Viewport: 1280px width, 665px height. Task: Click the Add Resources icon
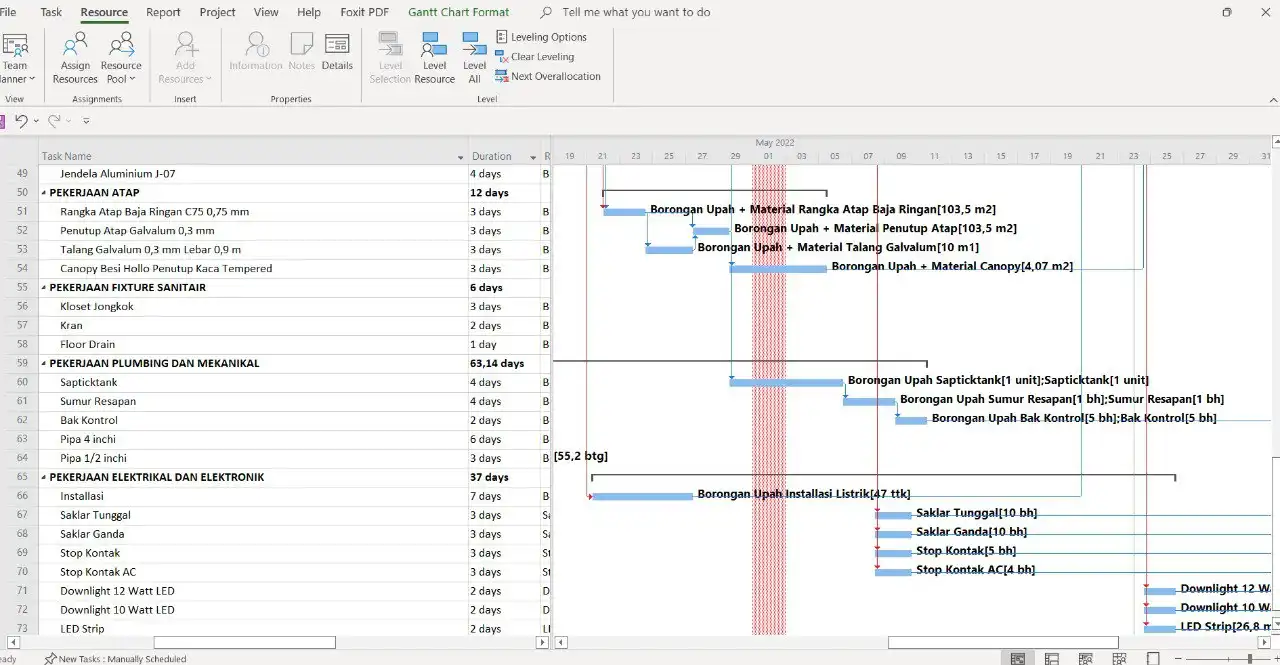[185, 58]
